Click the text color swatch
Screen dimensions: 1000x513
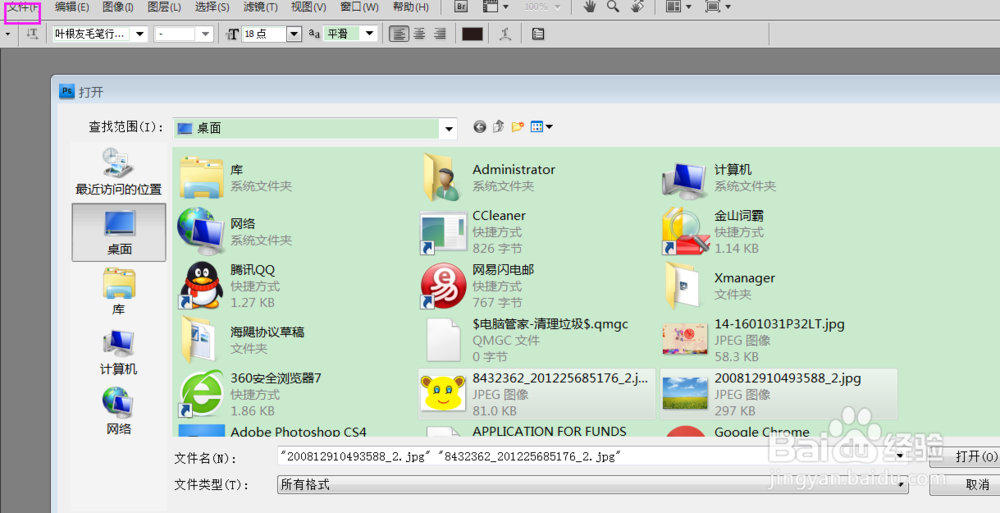[x=472, y=34]
